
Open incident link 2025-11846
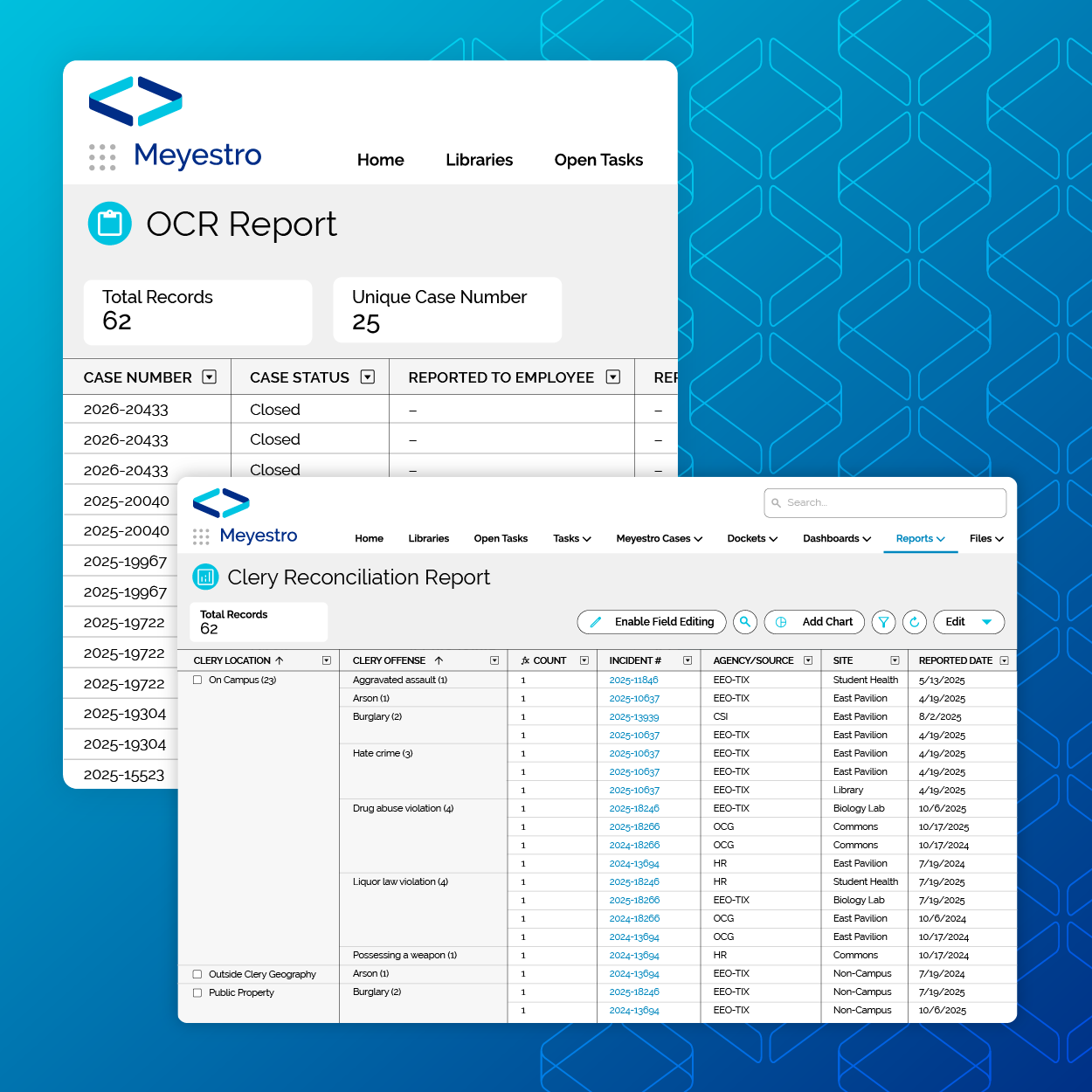pos(633,680)
